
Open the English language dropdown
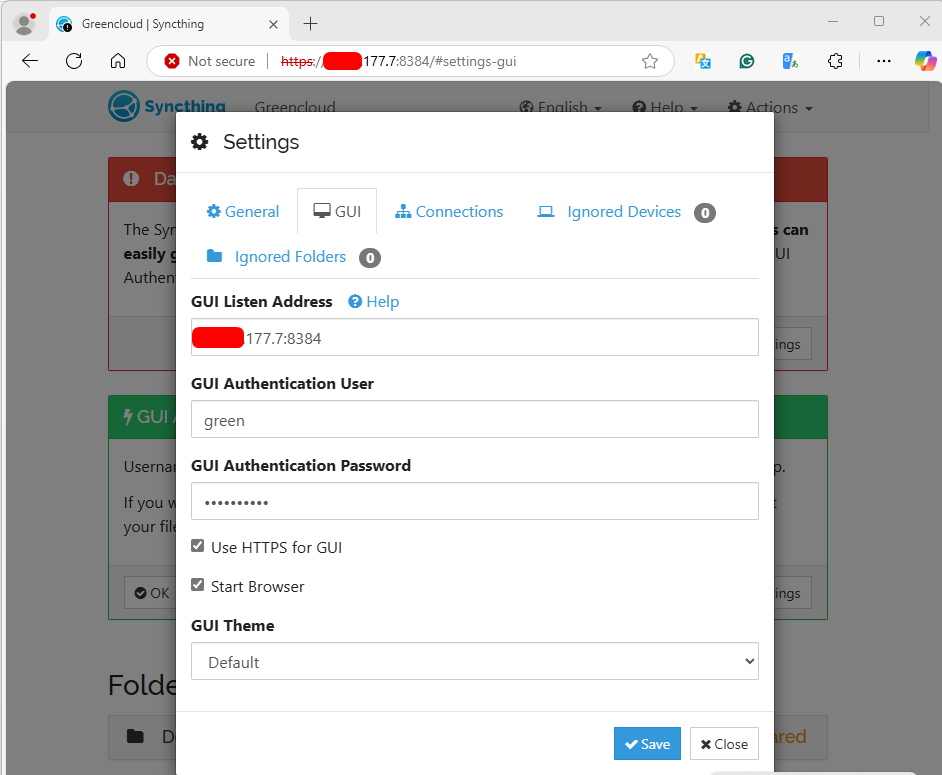(561, 108)
